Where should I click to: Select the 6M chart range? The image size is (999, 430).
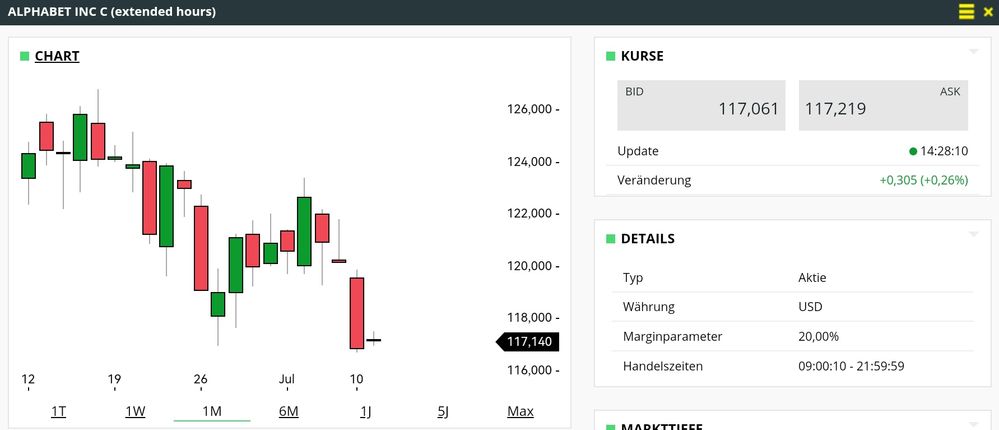coord(288,411)
